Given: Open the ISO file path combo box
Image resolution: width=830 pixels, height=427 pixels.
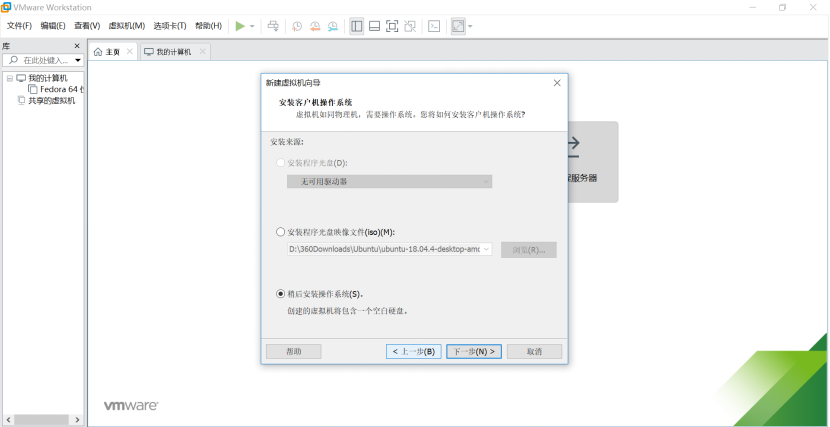Looking at the screenshot, I should tap(390, 249).
